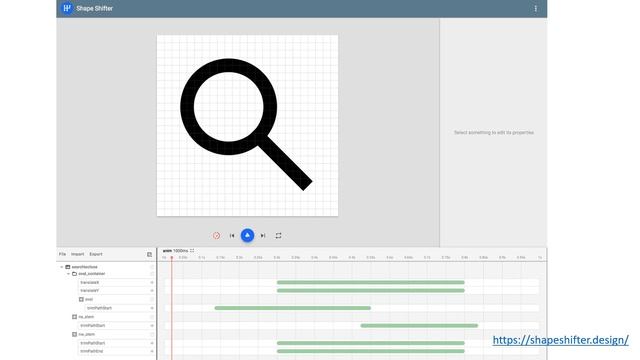
Task: Skip animation to the end
Action: [x=263, y=236]
